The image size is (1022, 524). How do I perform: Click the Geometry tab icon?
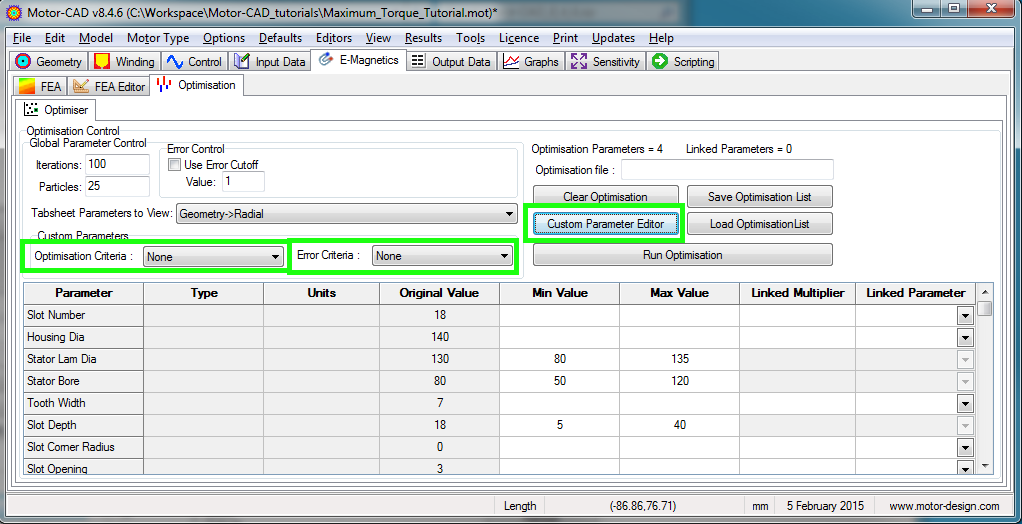(x=23, y=61)
